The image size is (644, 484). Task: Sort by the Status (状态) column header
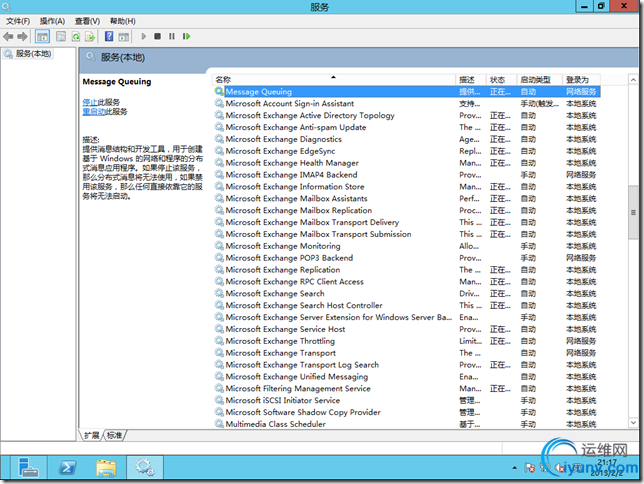[501, 80]
